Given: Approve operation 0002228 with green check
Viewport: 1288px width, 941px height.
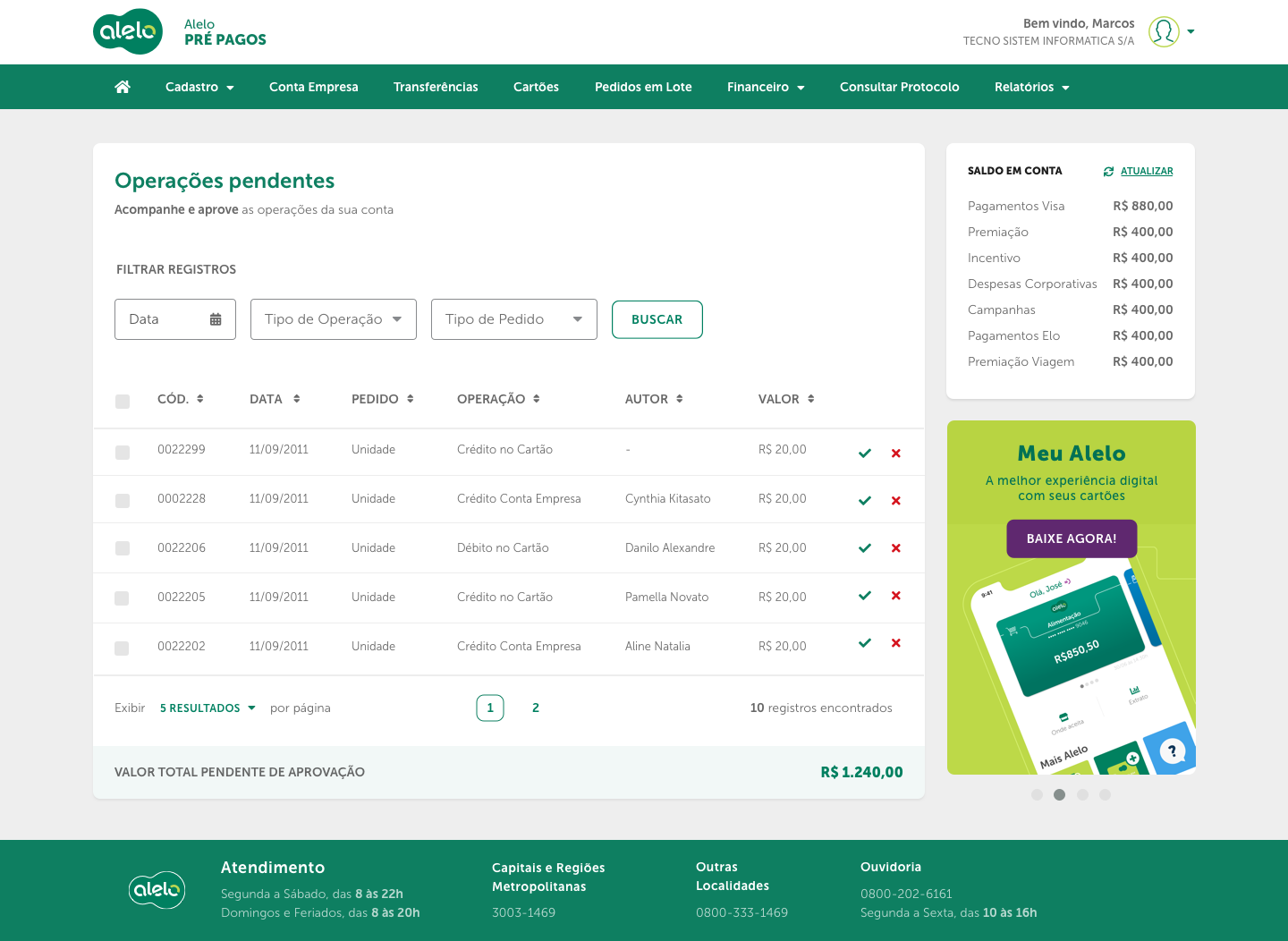Looking at the screenshot, I should pyautogui.click(x=865, y=501).
